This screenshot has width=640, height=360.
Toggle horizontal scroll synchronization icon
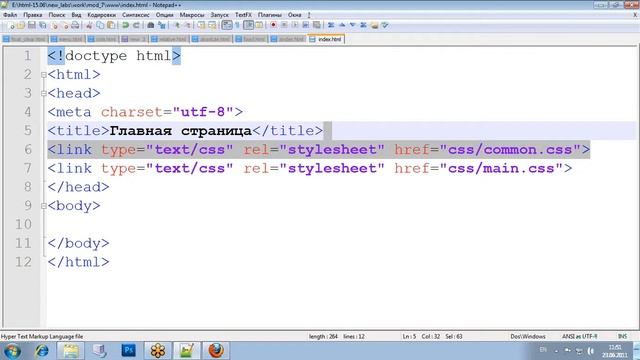click(212, 25)
